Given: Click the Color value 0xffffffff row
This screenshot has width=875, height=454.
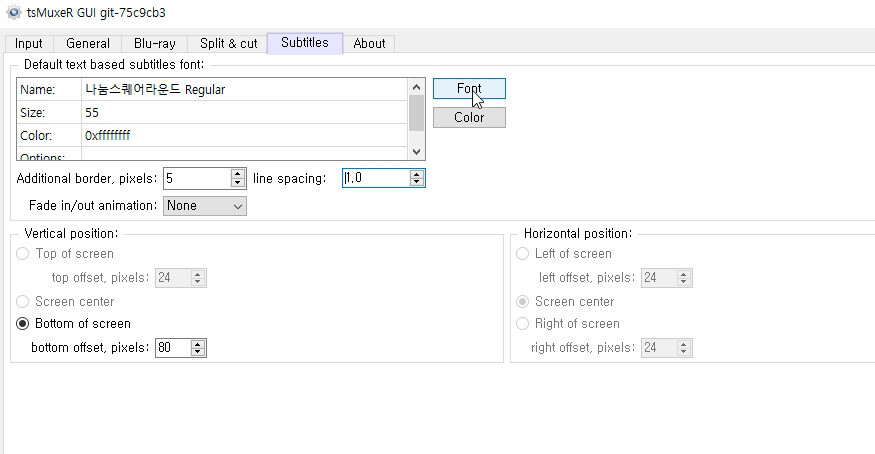Looking at the screenshot, I should (245, 135).
